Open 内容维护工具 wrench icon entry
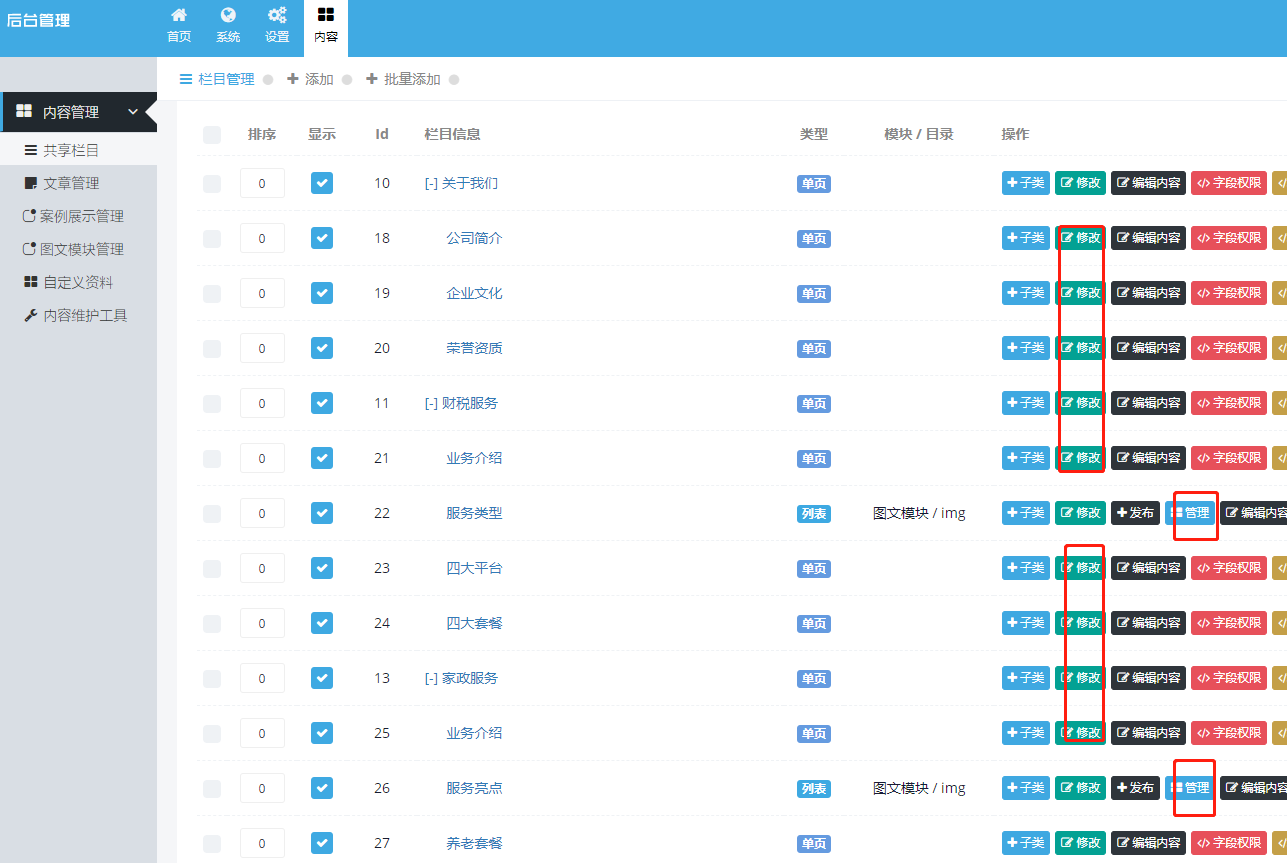 78,315
